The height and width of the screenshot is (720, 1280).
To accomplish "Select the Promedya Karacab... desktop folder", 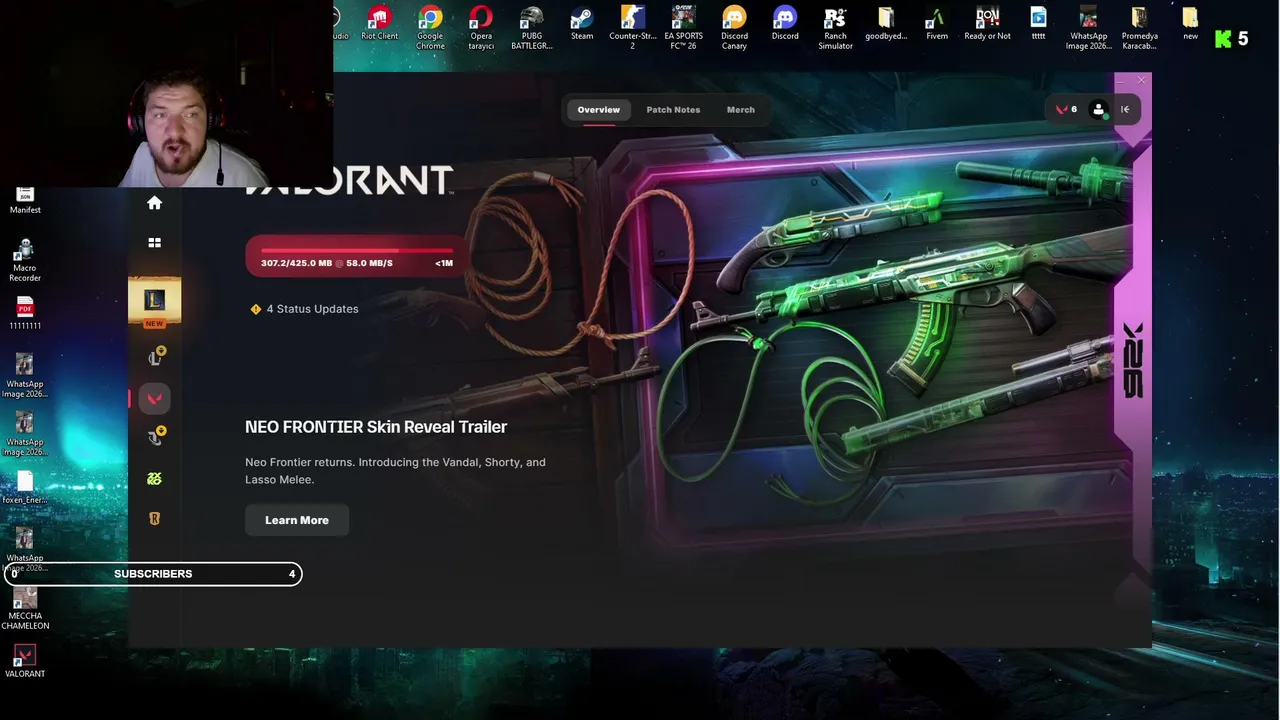I will [1139, 28].
